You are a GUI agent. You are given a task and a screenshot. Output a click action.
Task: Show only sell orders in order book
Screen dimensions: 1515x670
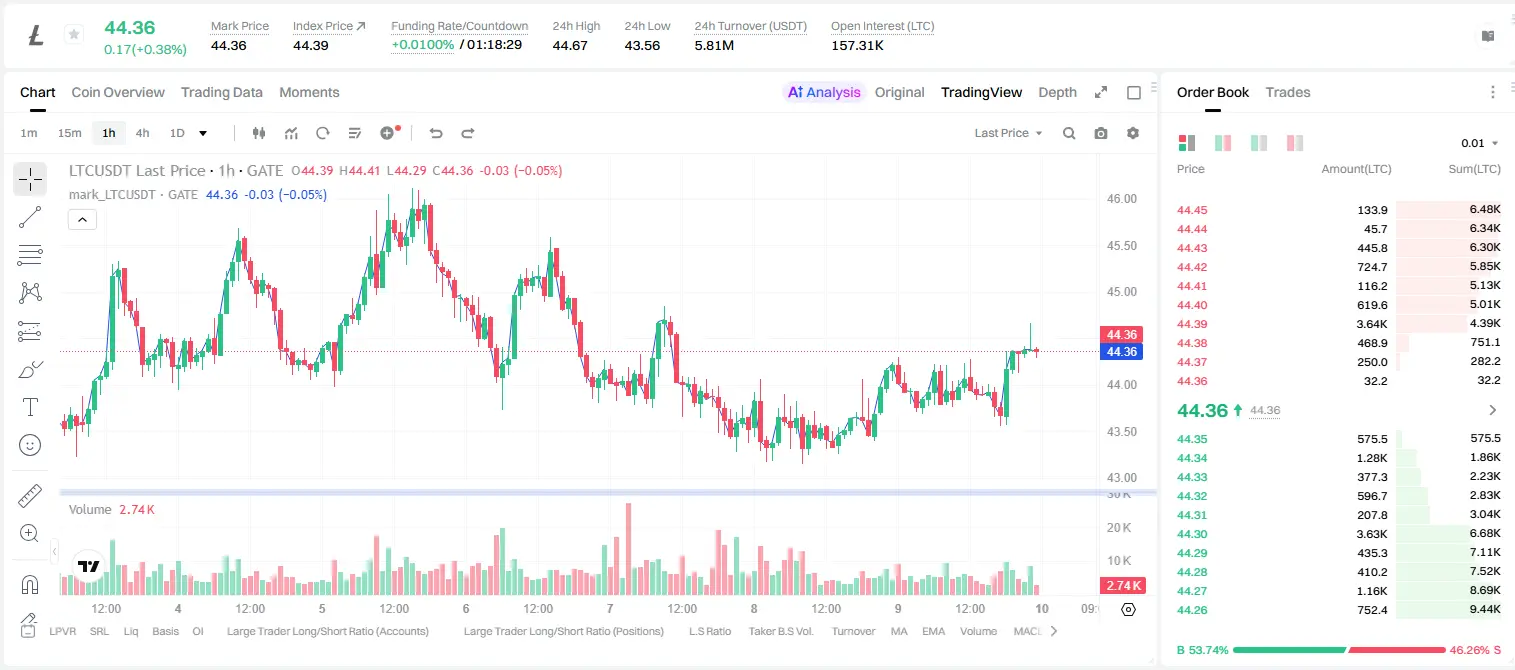pyautogui.click(x=1295, y=143)
